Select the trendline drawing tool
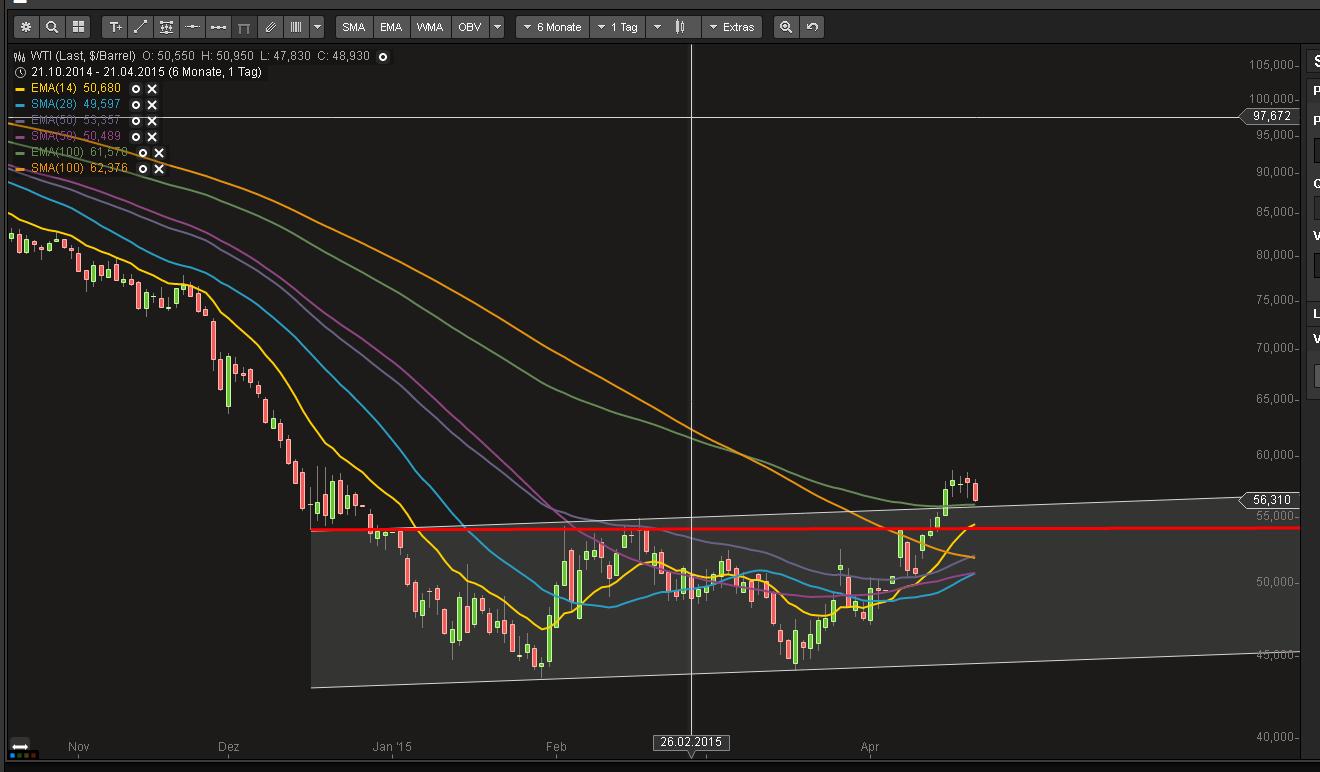The height and width of the screenshot is (772, 1320). click(x=140, y=27)
